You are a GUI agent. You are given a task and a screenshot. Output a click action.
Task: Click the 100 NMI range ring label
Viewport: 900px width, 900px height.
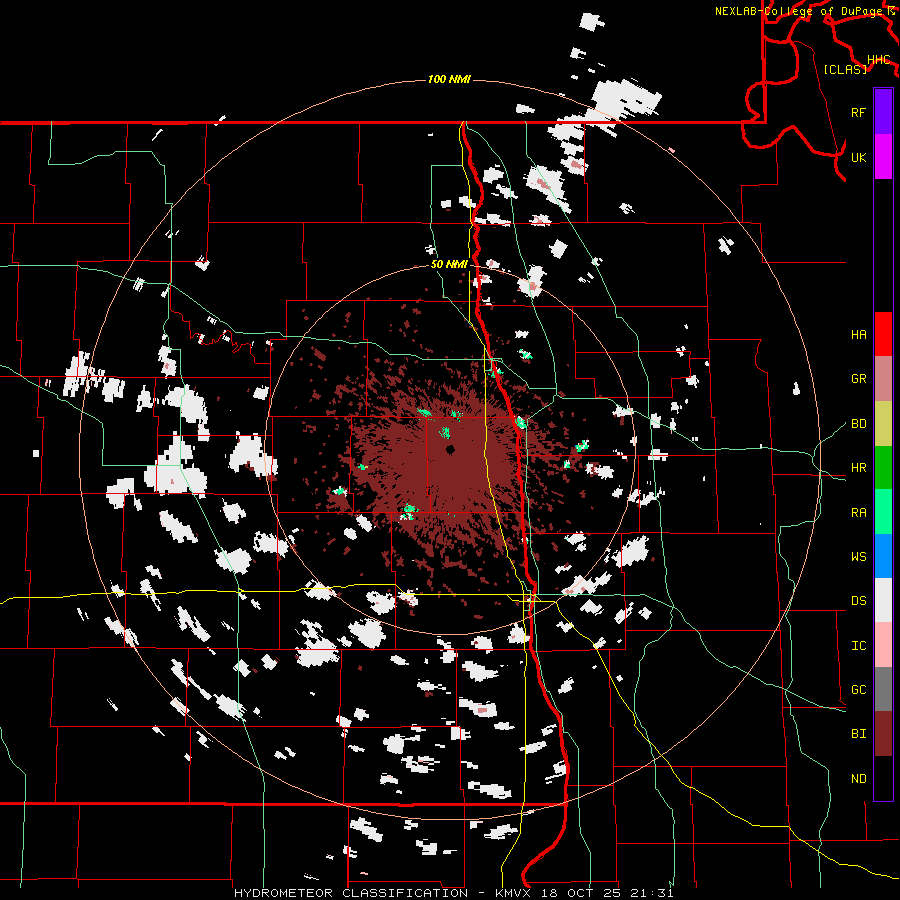[449, 79]
